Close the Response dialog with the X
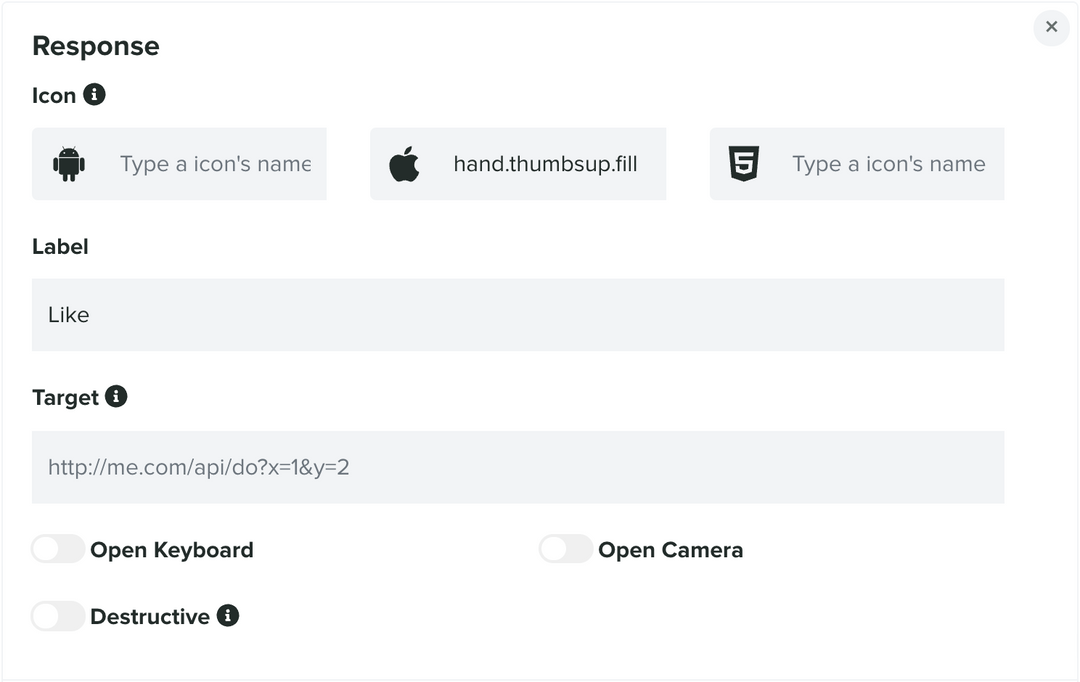The height and width of the screenshot is (682, 1080). [x=1051, y=27]
